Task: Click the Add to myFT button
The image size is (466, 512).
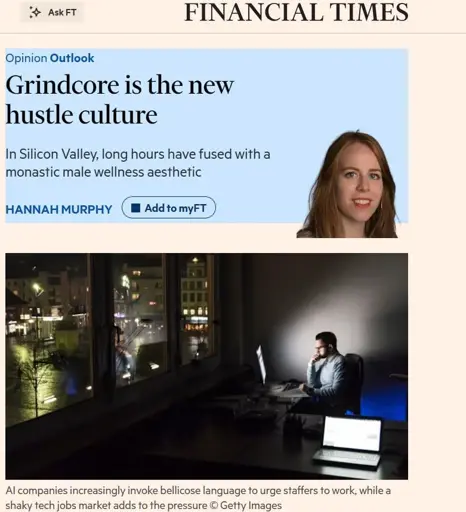Action: 169,208
